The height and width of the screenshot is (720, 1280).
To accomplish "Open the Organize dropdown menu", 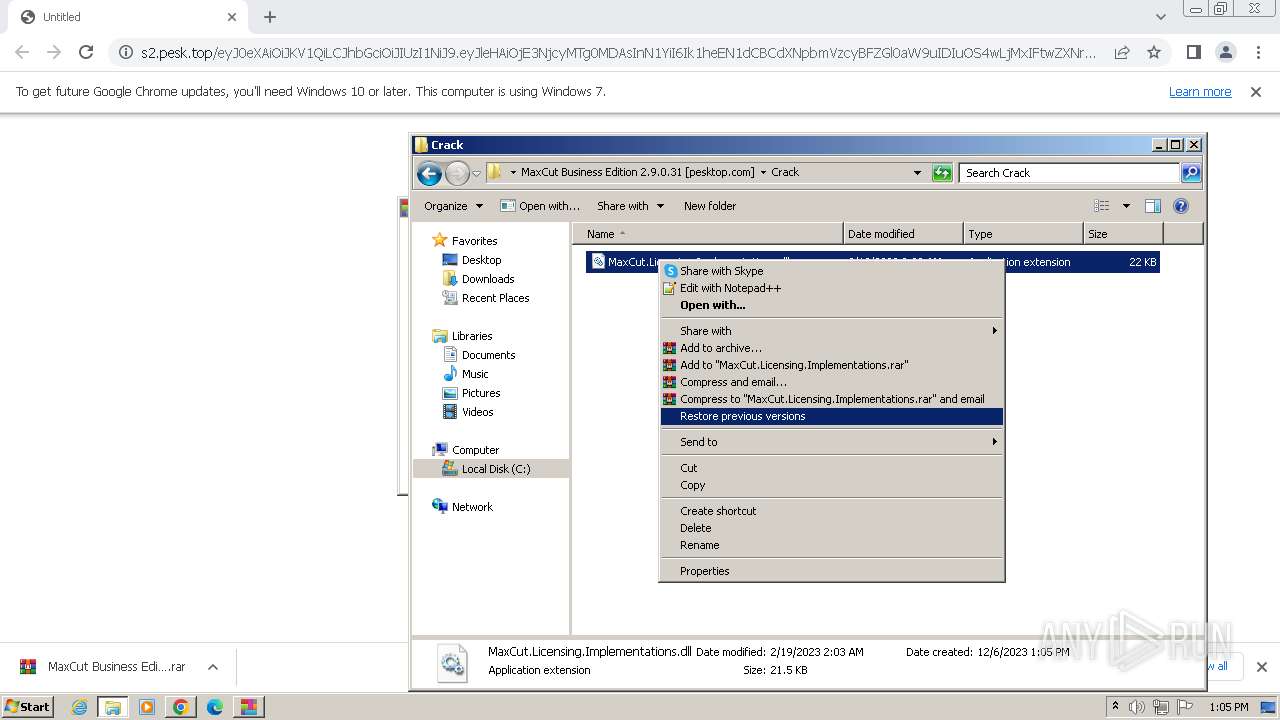I will 453,206.
